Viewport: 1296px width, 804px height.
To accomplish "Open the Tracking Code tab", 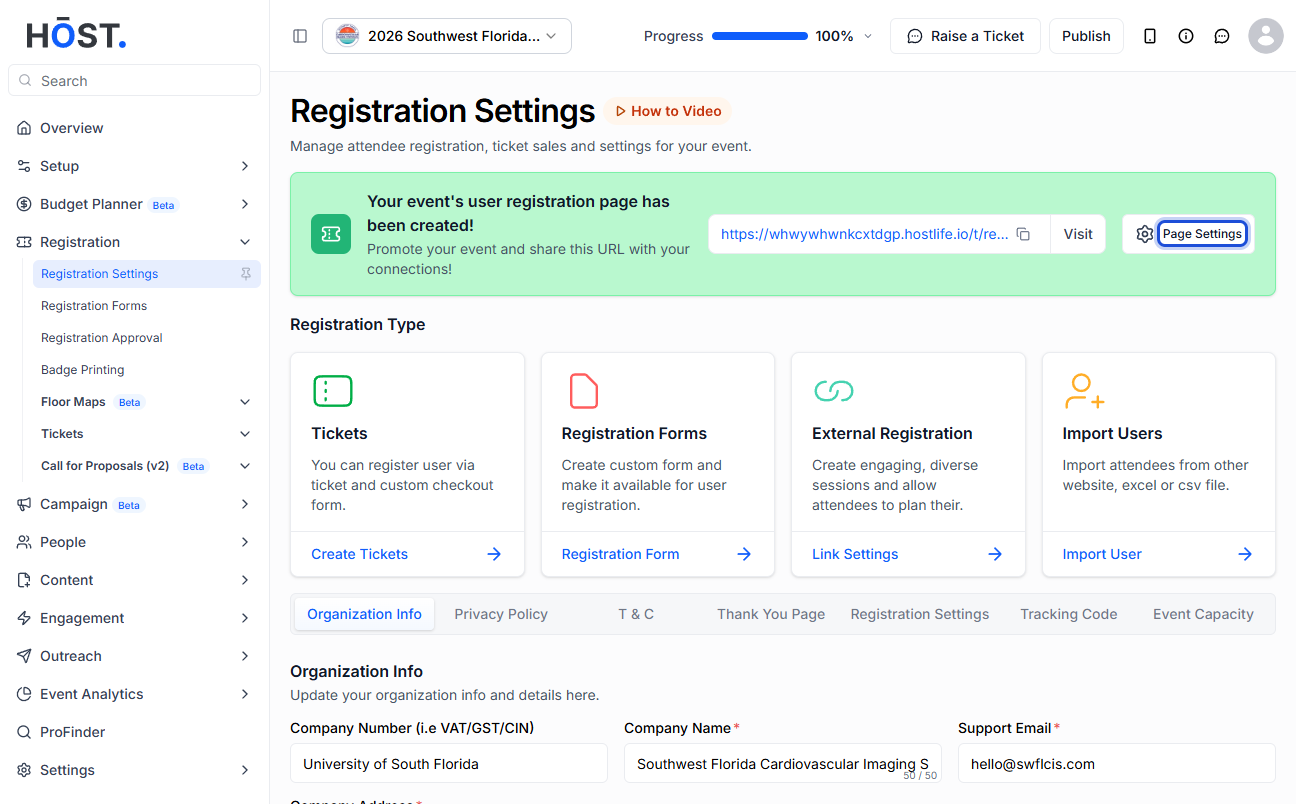I will pos(1069,614).
